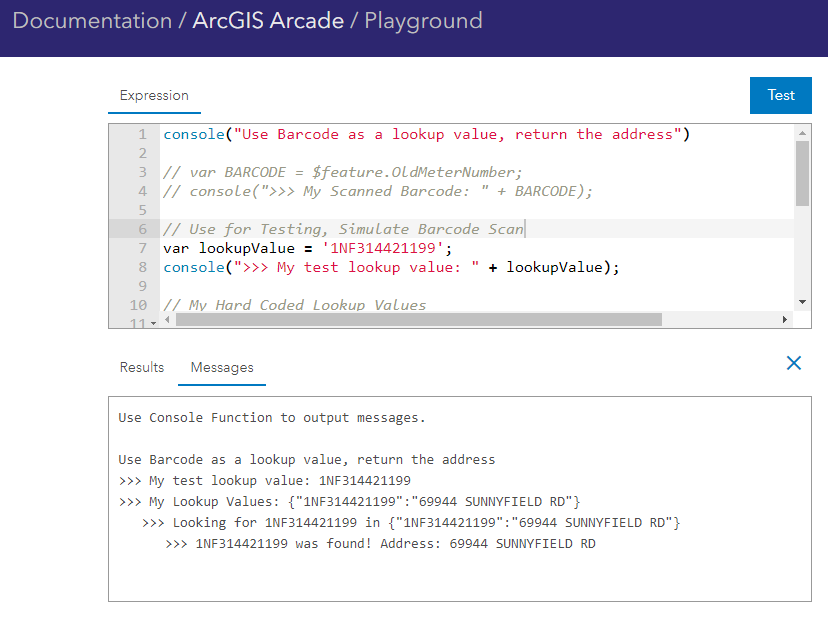Open the Documentation breadcrumb link
Screen dimensions: 828x624
click(92, 20)
